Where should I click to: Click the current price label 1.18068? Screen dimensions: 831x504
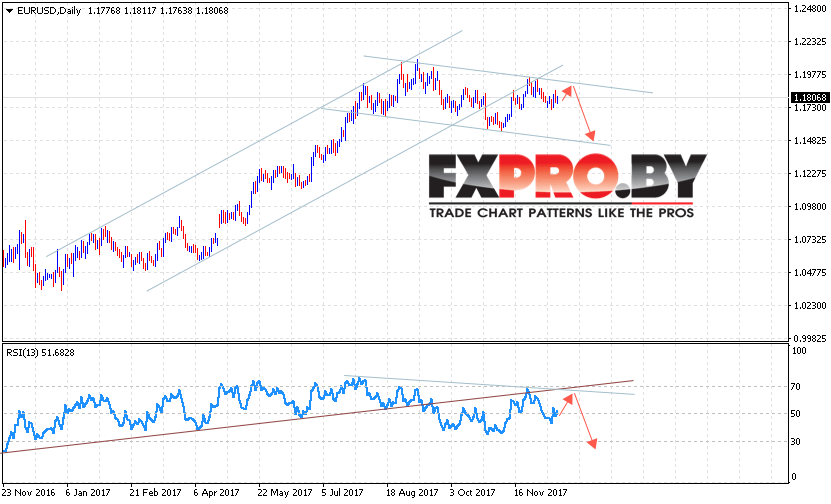coord(810,98)
